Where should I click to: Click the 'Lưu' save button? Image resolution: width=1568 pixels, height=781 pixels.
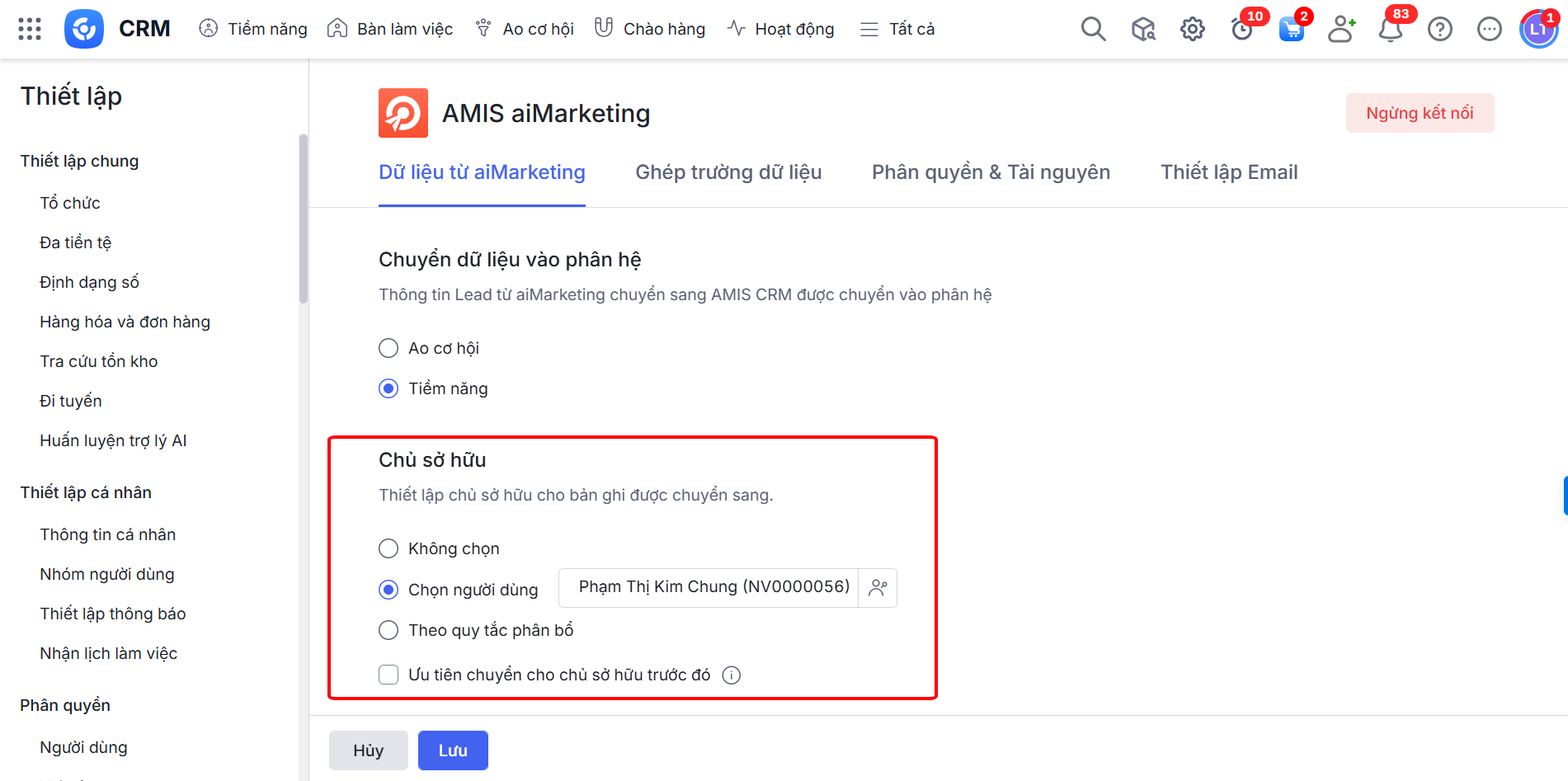pyautogui.click(x=453, y=750)
